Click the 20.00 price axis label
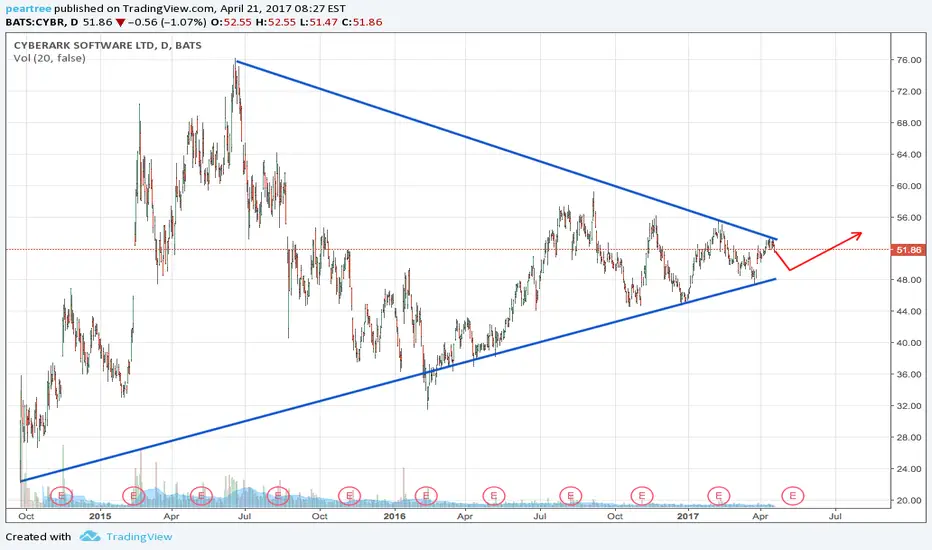The image size is (932, 550). pos(909,501)
